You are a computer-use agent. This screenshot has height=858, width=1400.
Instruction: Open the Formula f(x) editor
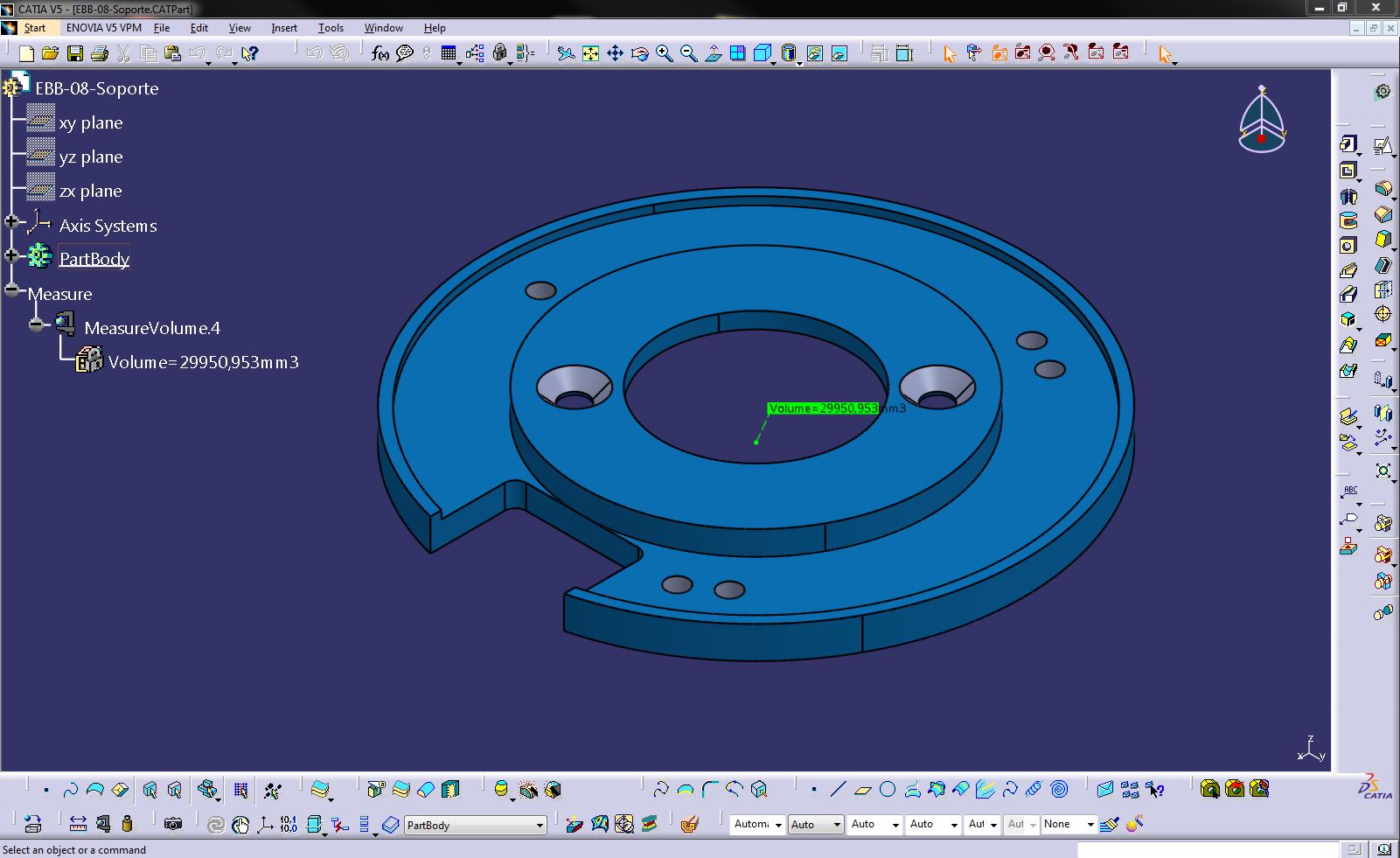tap(380, 54)
